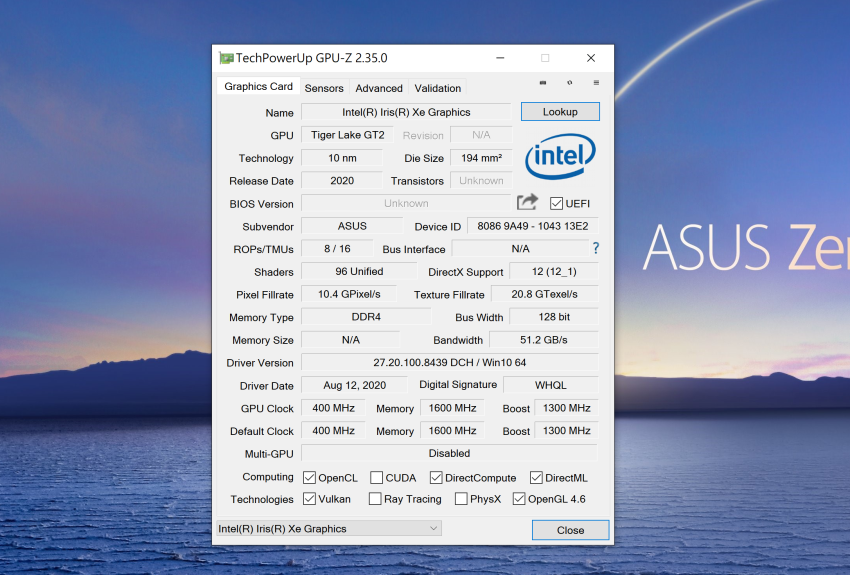850x575 pixels.
Task: Click the Texture Fillrate value 20.8 GTexel/s
Action: (545, 294)
